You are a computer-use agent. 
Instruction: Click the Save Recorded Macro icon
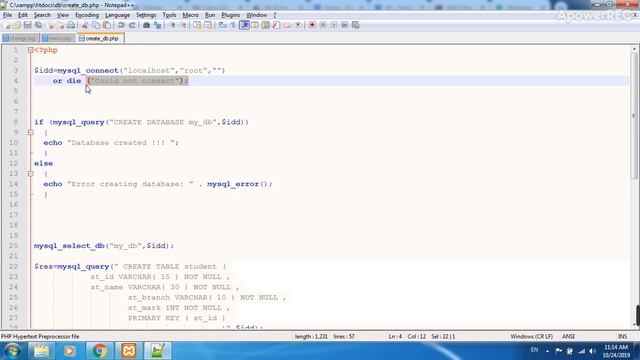[x=356, y=25]
